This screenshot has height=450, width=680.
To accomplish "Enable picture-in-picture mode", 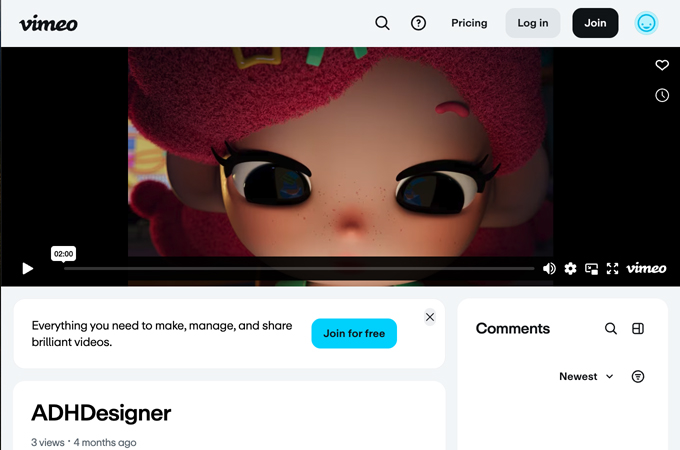I will tap(591, 269).
